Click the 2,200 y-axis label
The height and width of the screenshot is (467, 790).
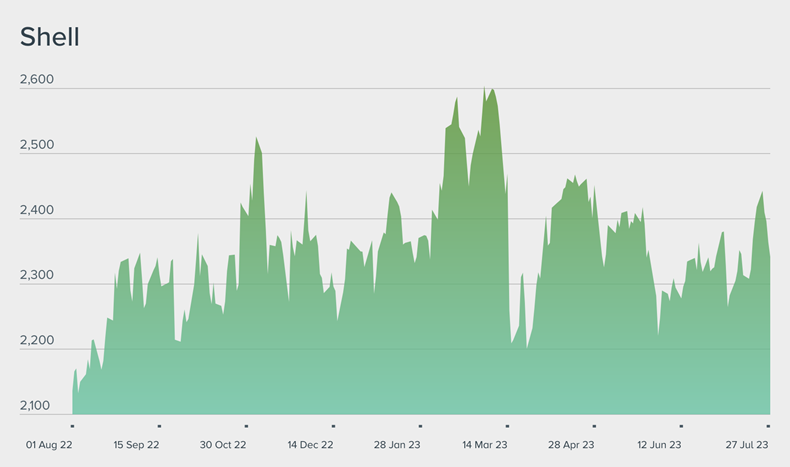(x=36, y=341)
